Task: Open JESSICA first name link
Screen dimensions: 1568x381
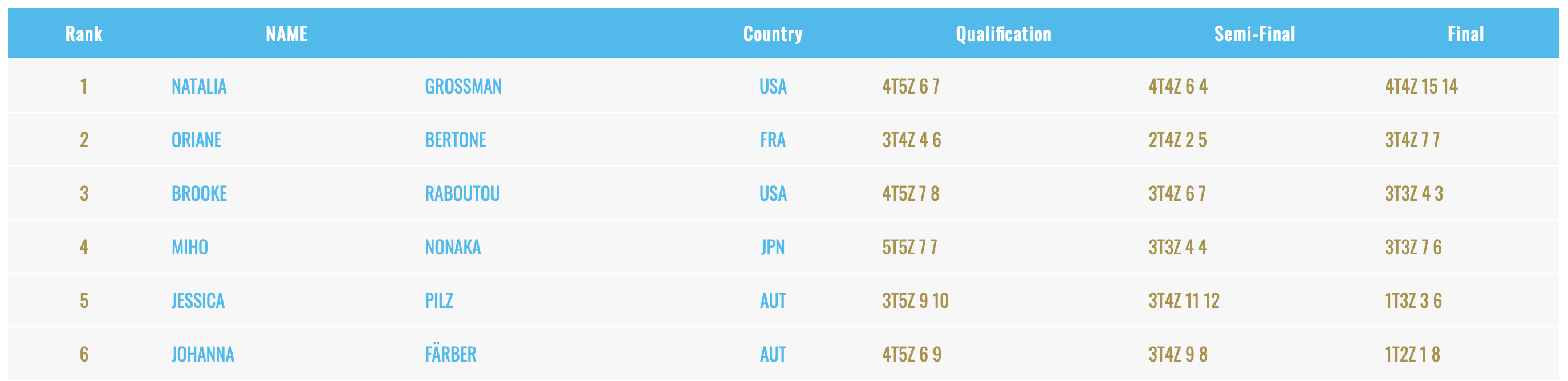Action: 198,301
